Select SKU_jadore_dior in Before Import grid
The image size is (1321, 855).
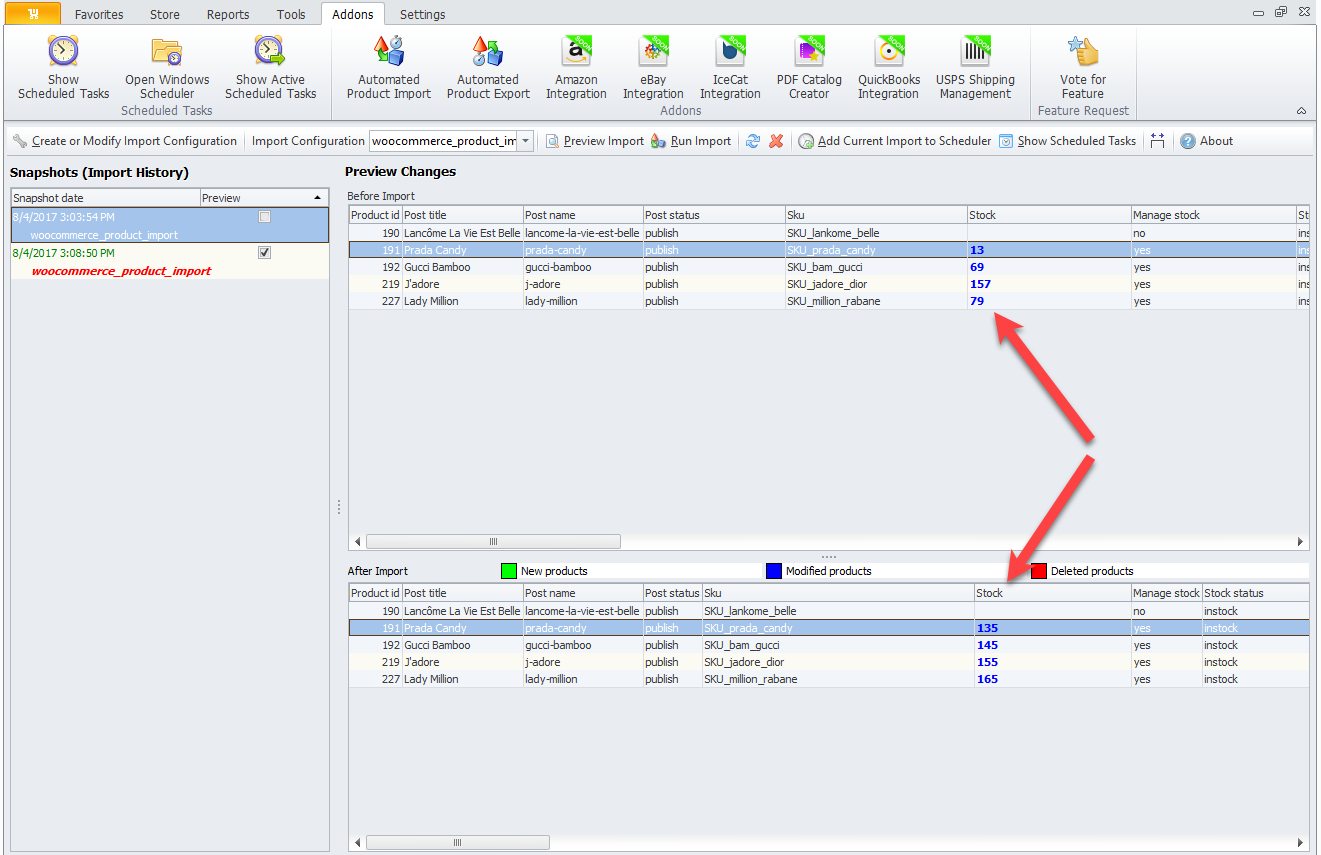[x=828, y=284]
